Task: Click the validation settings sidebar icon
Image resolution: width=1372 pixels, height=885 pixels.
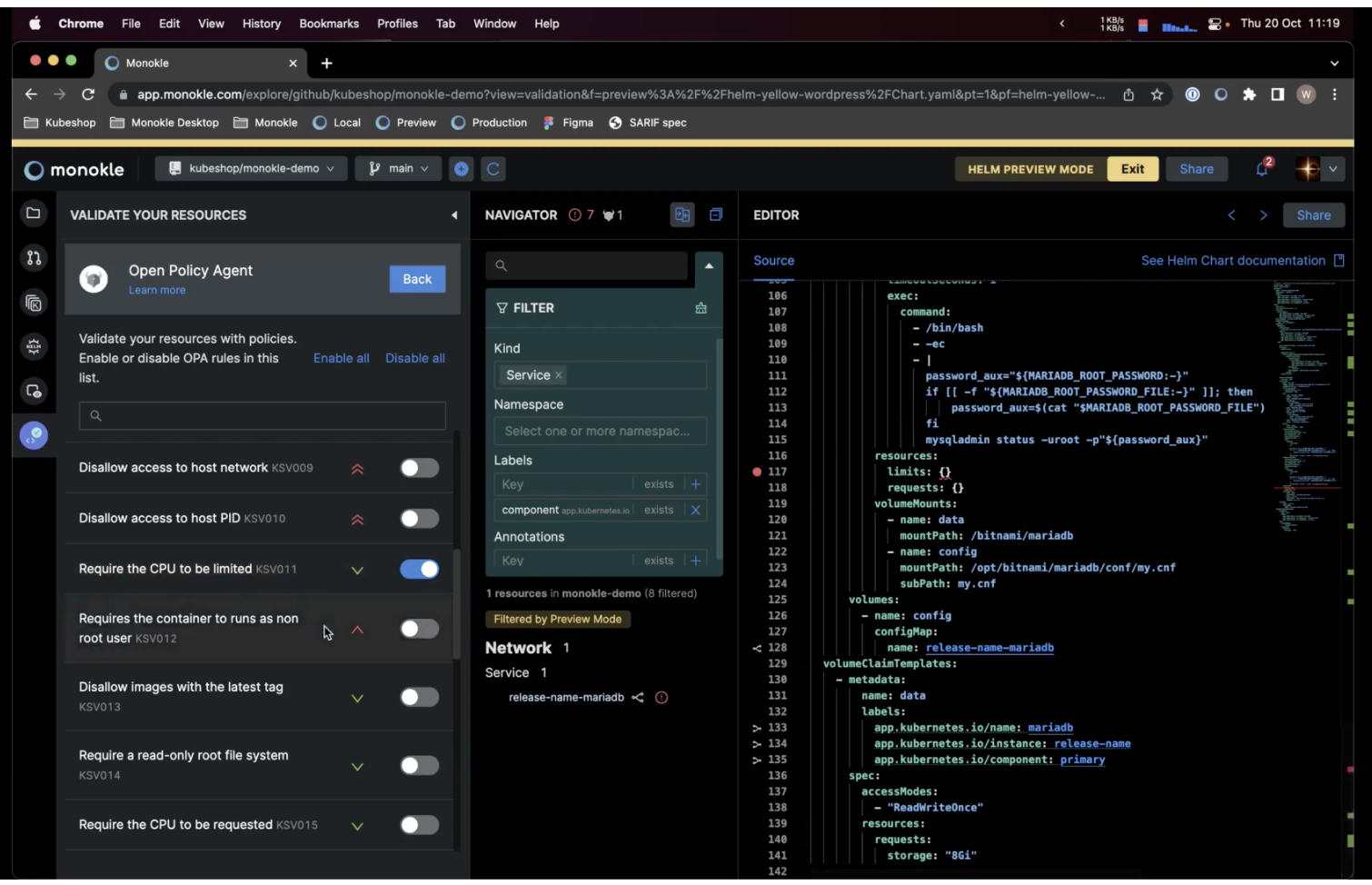Action: [34, 435]
